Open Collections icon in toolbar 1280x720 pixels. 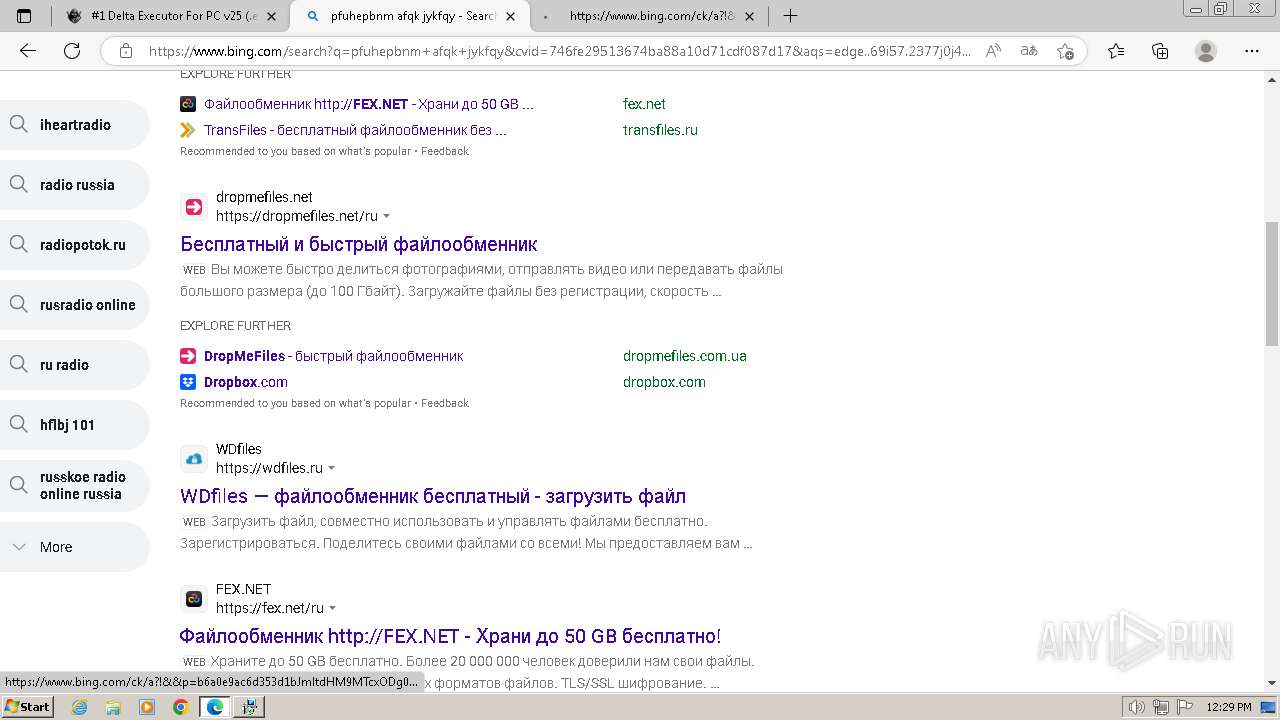pos(1160,51)
